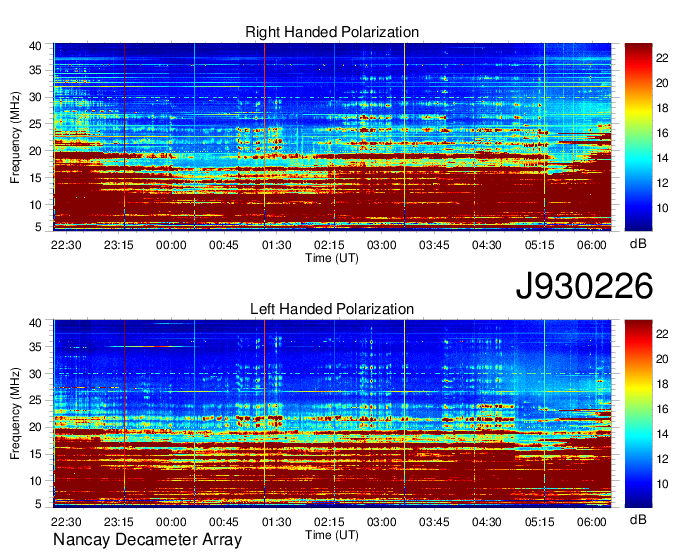Screen dimensions: 680x552
Task: Click the 40 MHz tick of Left Handed plot
Action: pos(35,323)
